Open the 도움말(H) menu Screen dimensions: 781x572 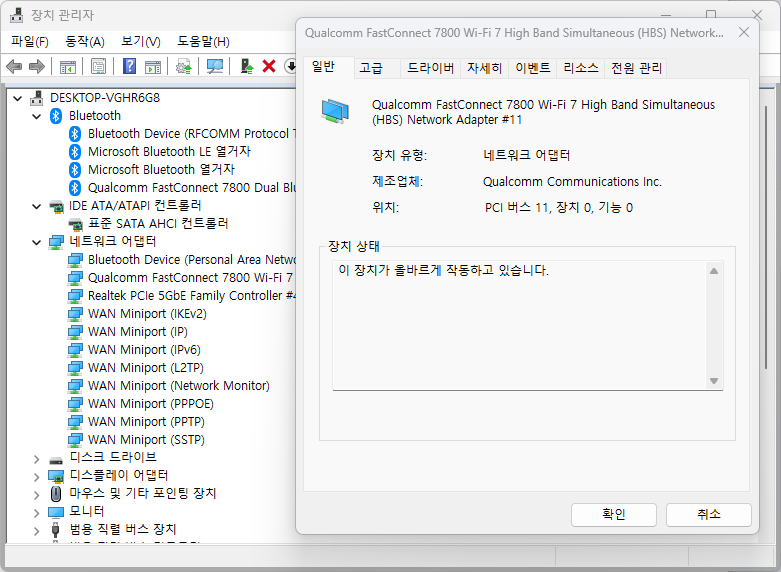(x=203, y=41)
